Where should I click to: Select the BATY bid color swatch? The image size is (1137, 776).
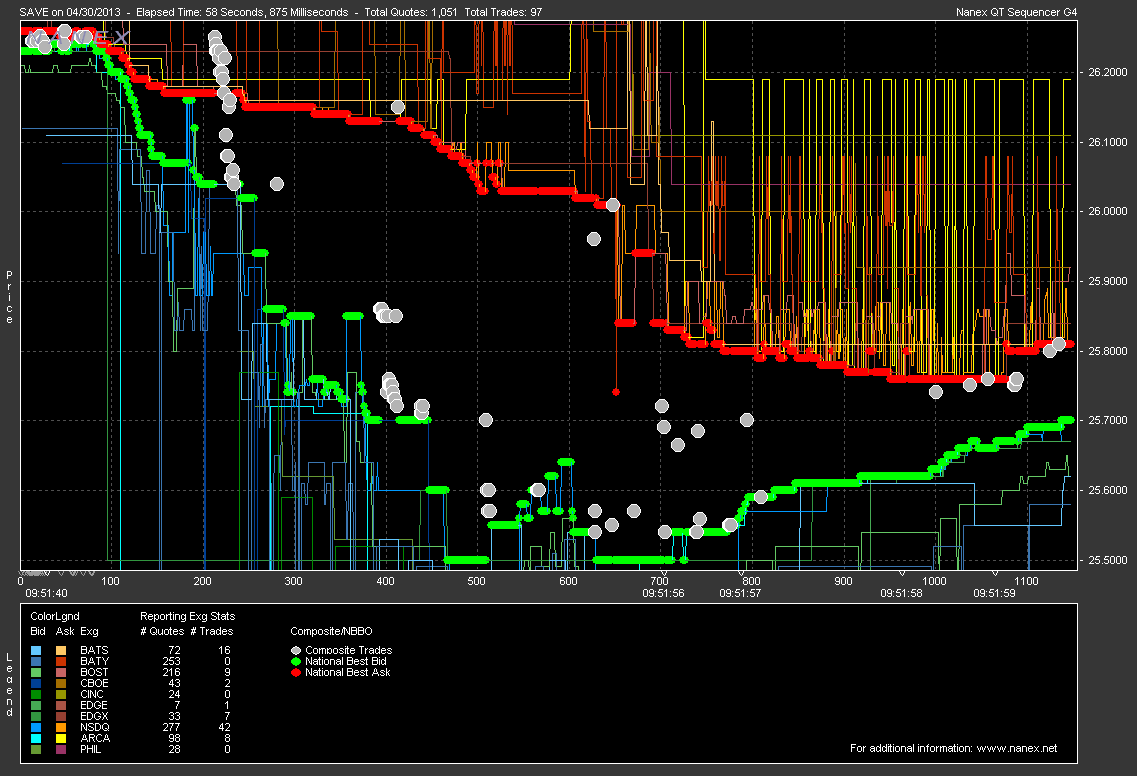[37, 661]
